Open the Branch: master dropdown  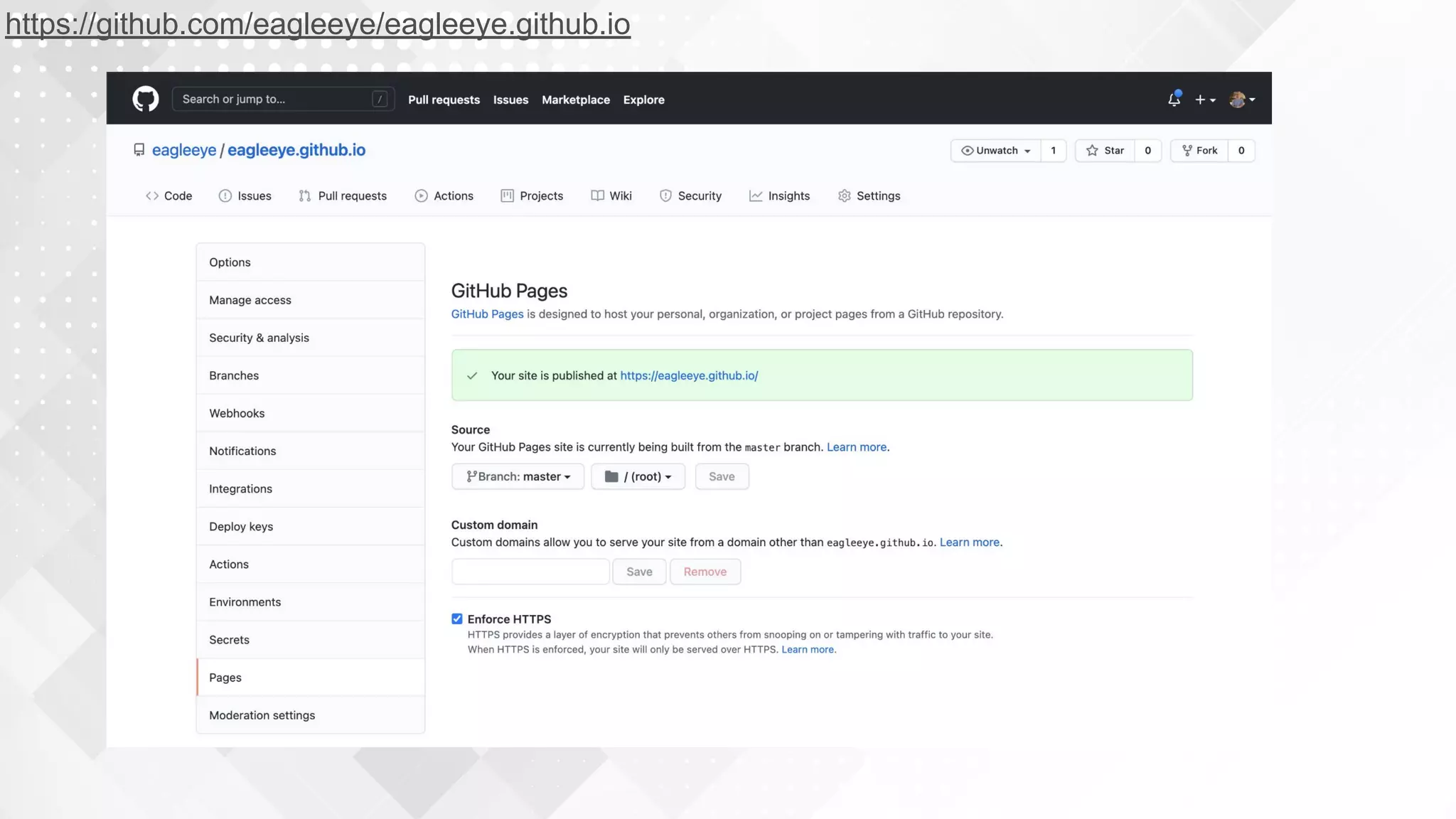click(518, 476)
